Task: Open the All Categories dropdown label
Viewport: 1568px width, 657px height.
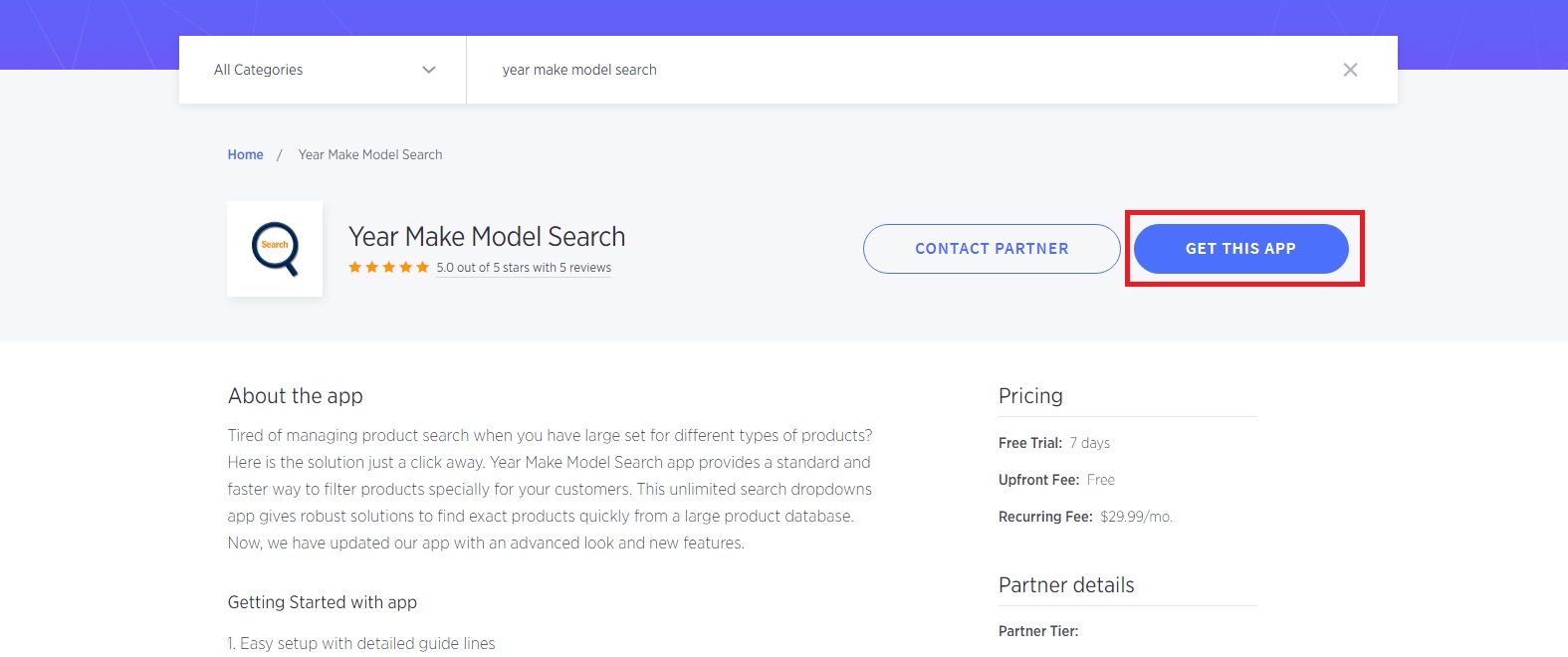Action: (x=259, y=70)
